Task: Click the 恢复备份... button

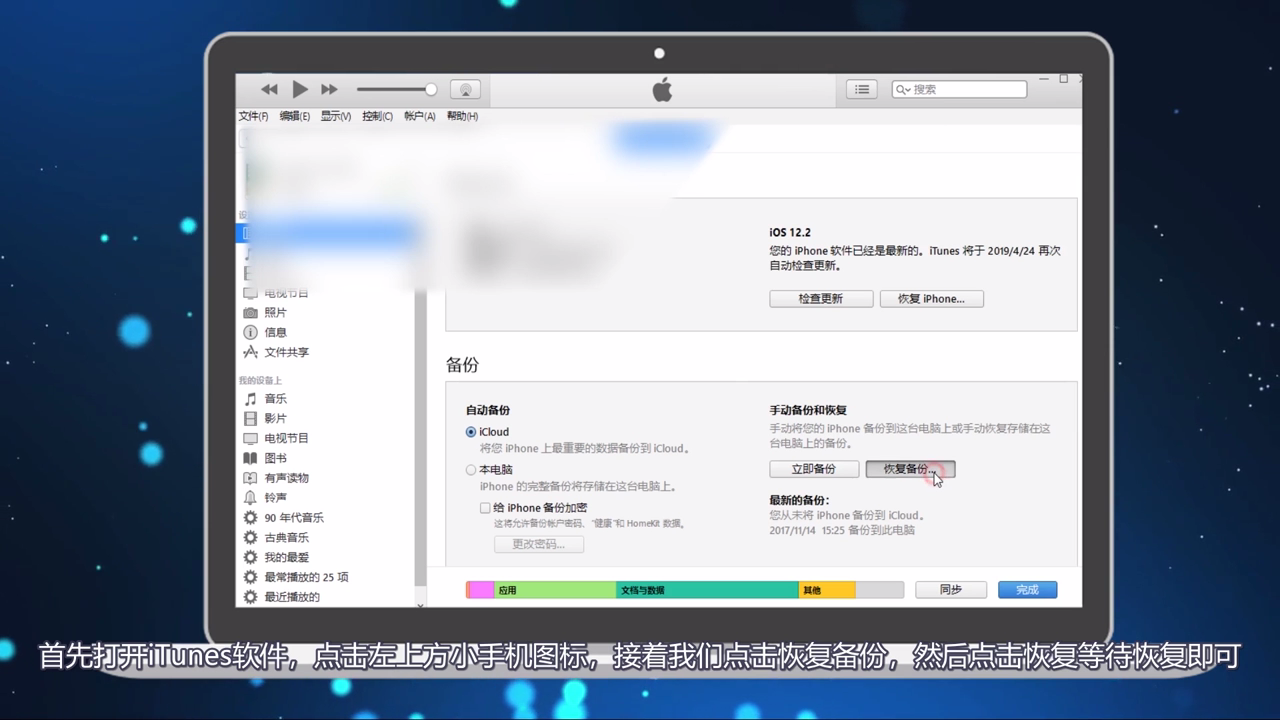Action: (910, 469)
